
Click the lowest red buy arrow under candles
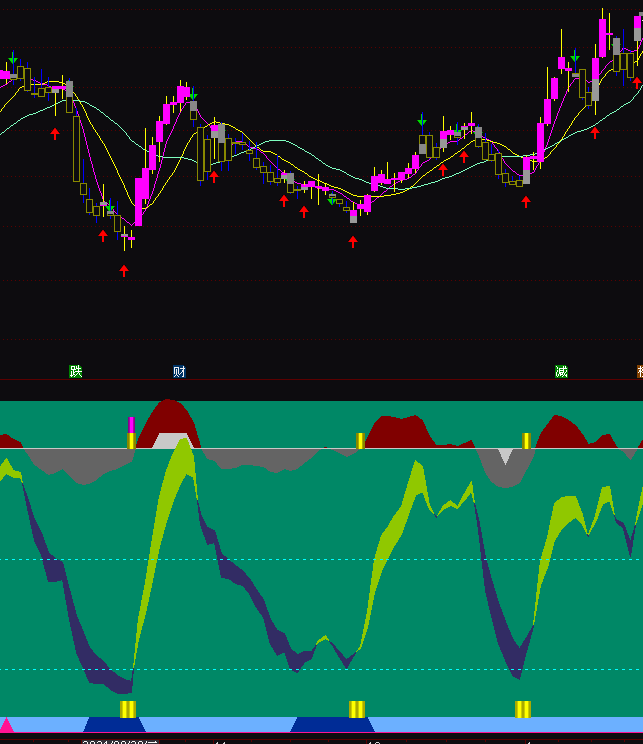pos(124,270)
